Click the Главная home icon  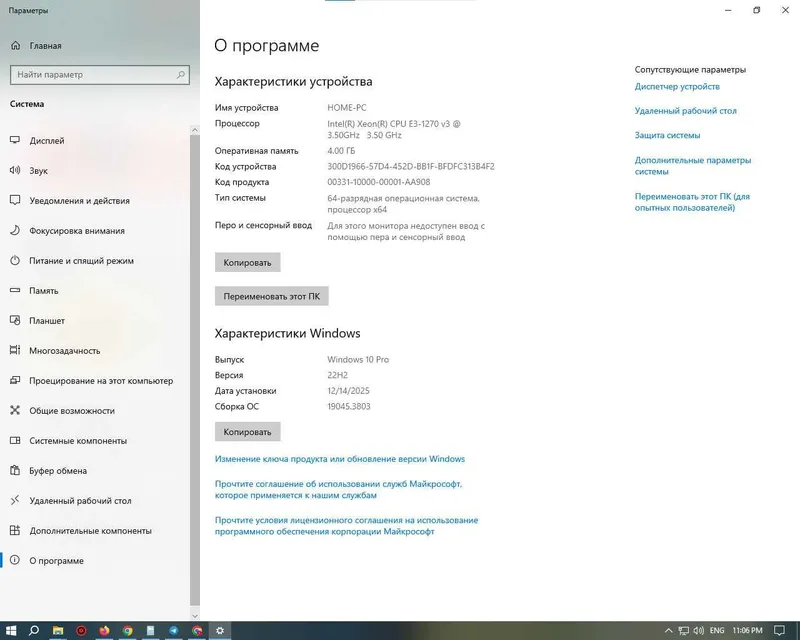(15, 45)
